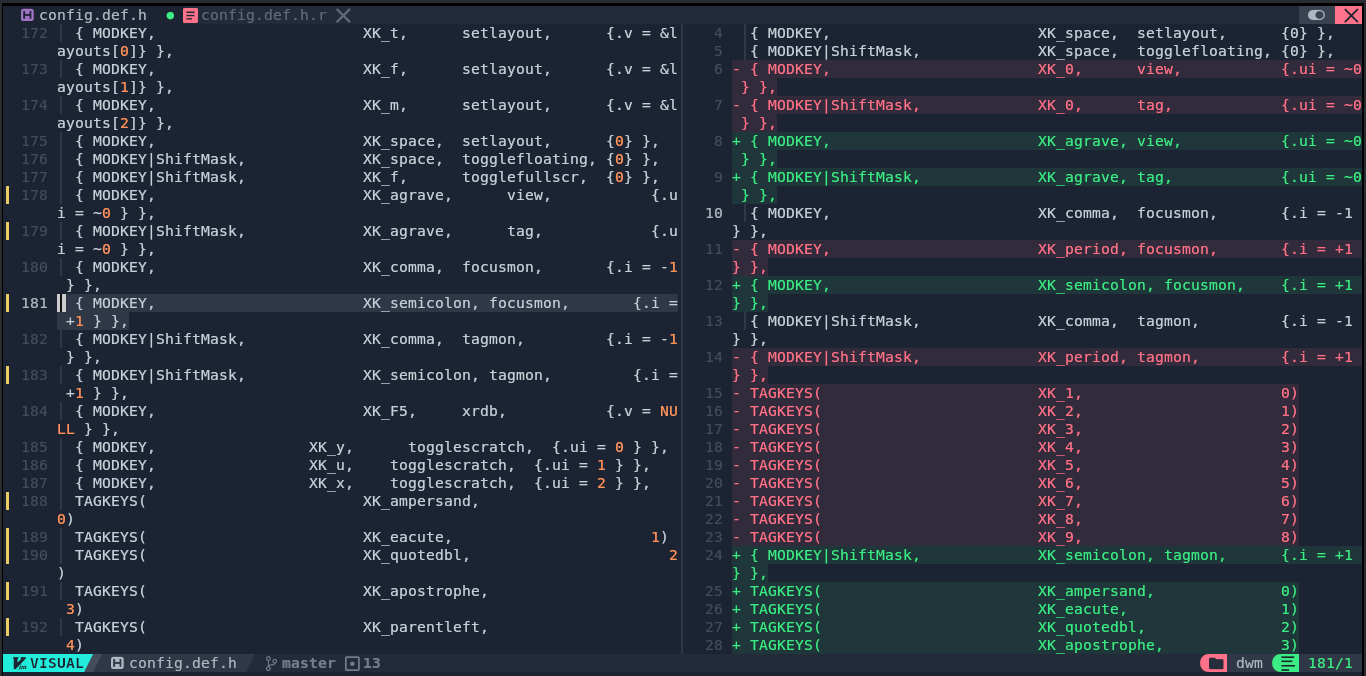The width and height of the screenshot is (1366, 676).
Task: Click the master branch name in the statusline
Action: pos(309,663)
